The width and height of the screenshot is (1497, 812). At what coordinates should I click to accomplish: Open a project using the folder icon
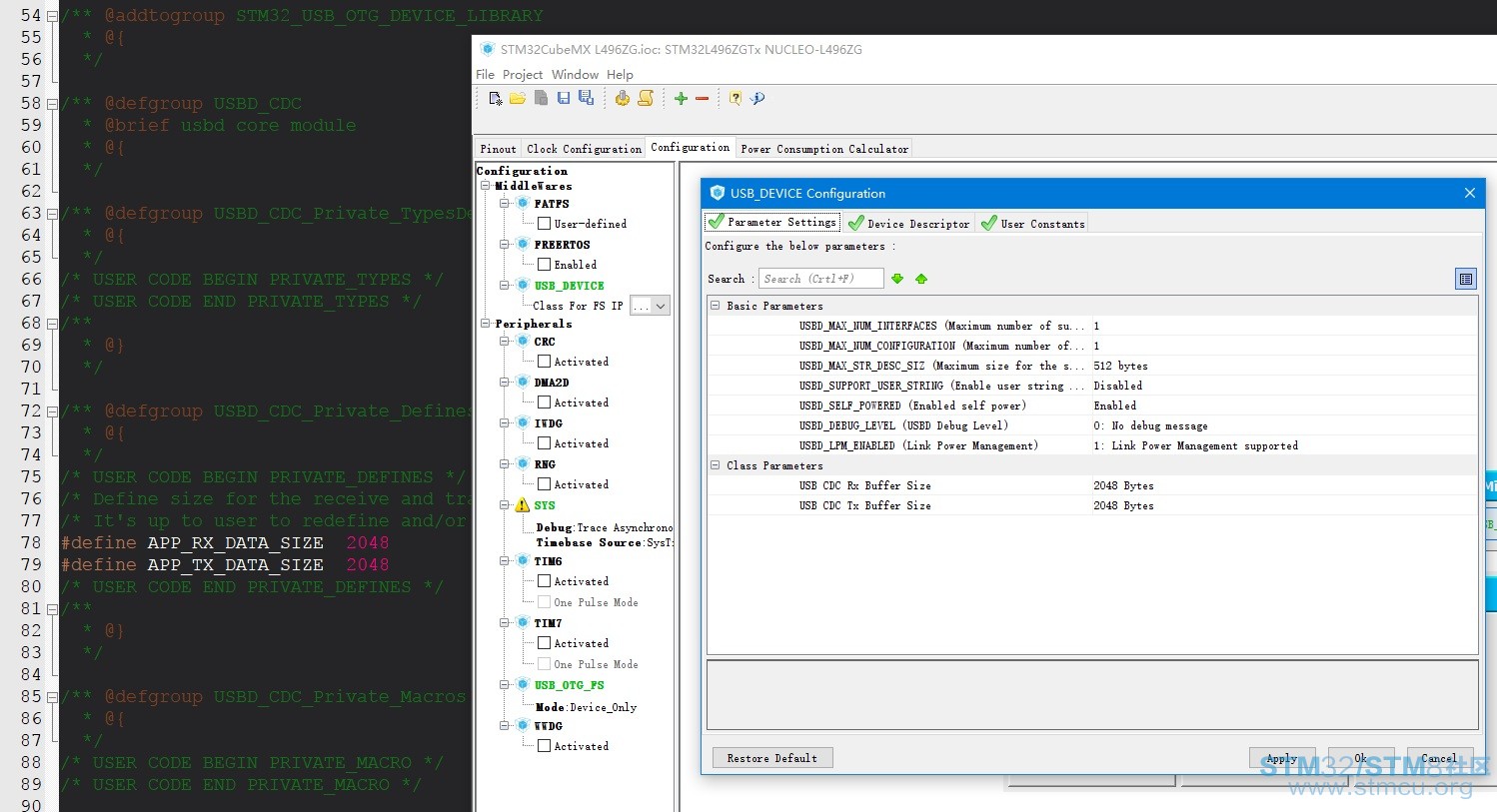(x=518, y=98)
